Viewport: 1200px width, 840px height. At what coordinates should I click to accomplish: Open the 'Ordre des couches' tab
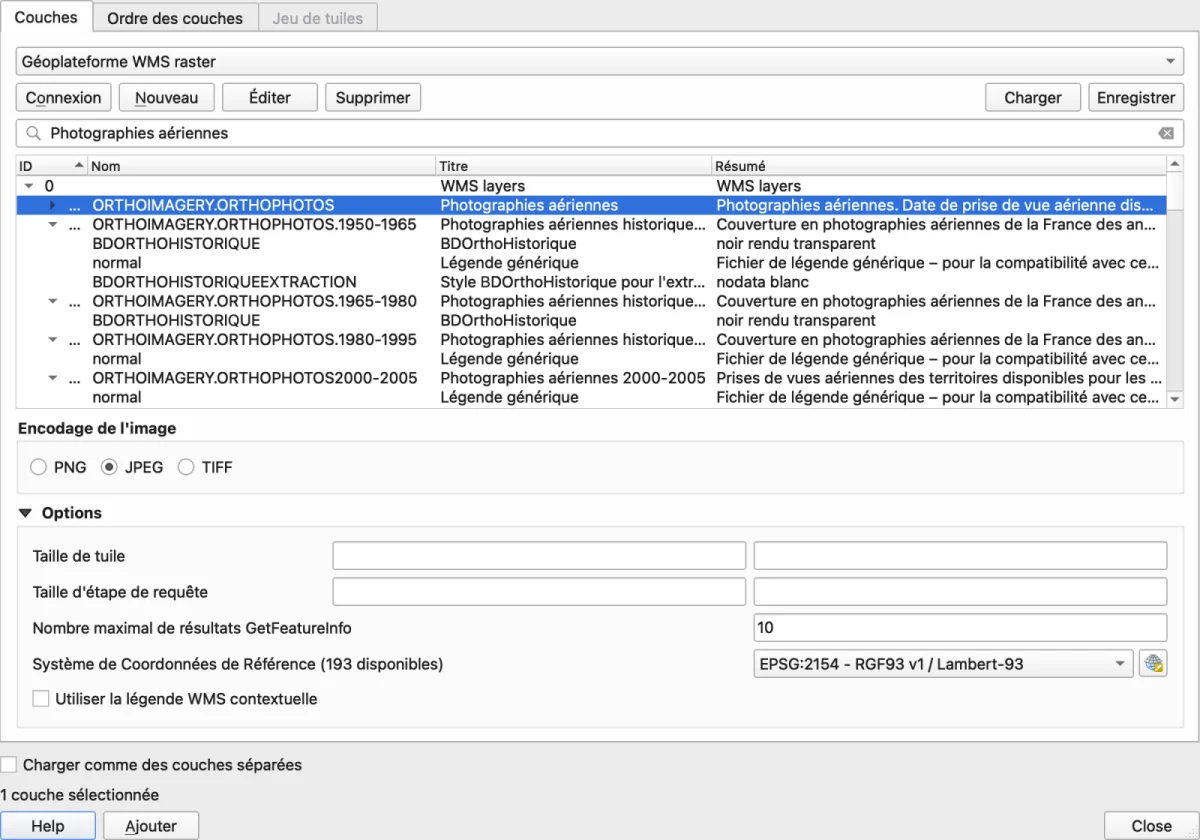pos(175,18)
